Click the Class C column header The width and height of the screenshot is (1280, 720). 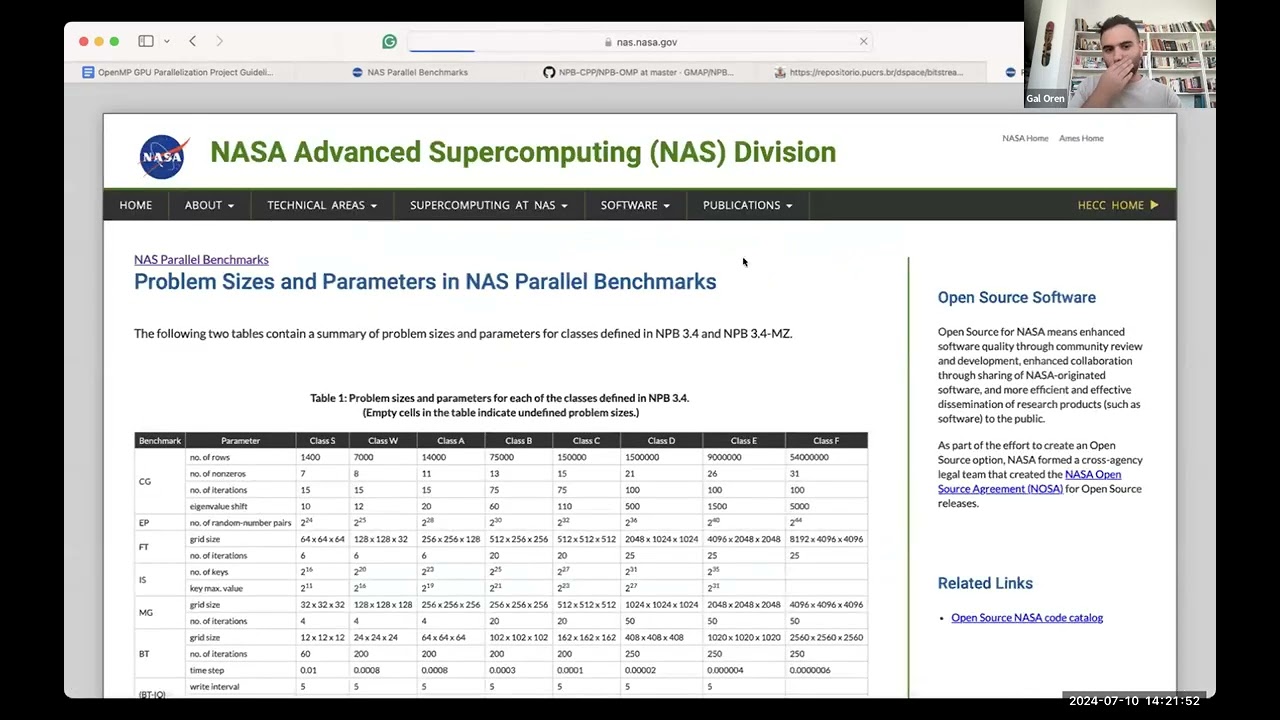pos(586,440)
